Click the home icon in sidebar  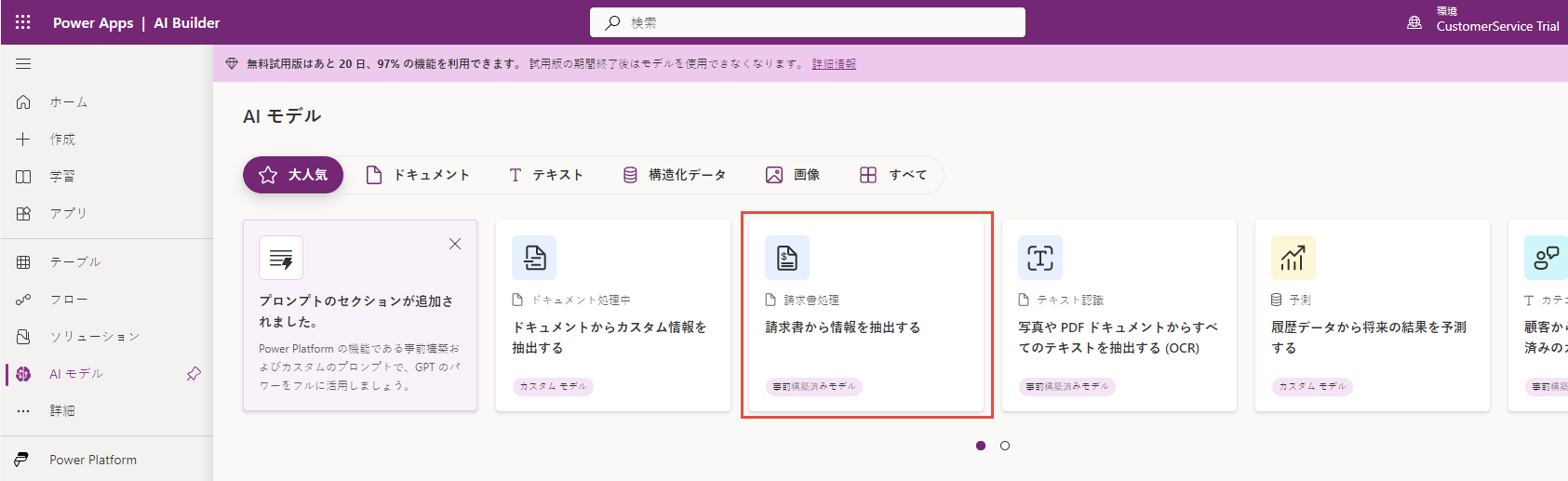point(23,101)
